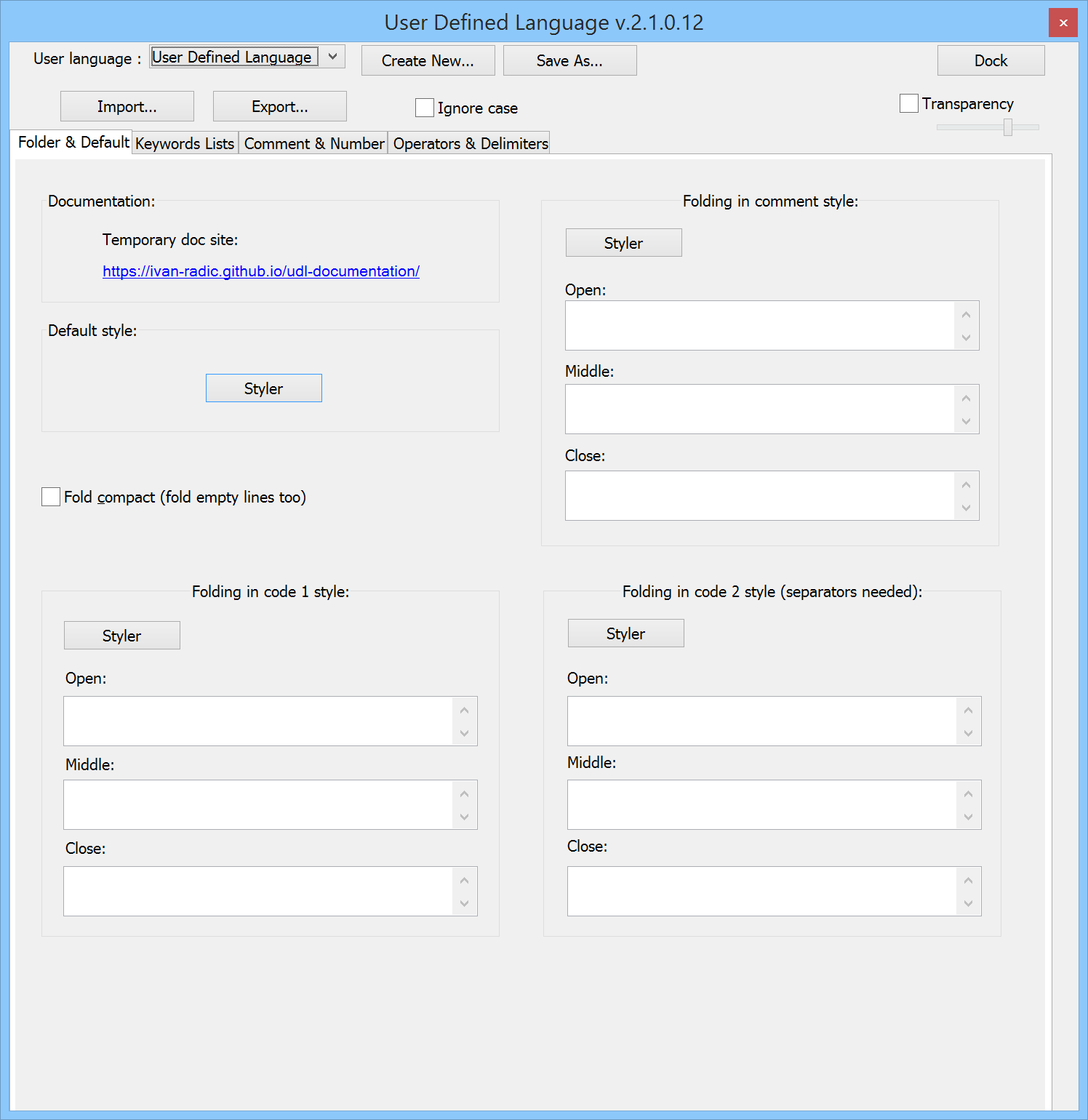Switch to the Comment & Number tab
This screenshot has height=1120, width=1088.
tap(313, 143)
